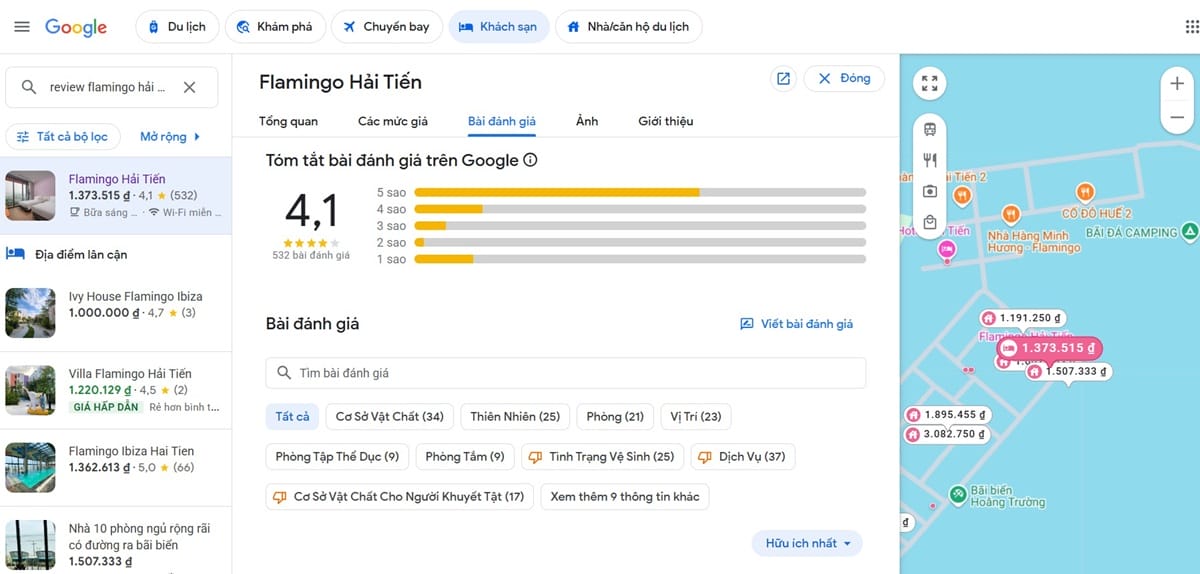1200x574 pixels.
Task: Filter reviews by Phòng (21)
Action: pyautogui.click(x=615, y=416)
